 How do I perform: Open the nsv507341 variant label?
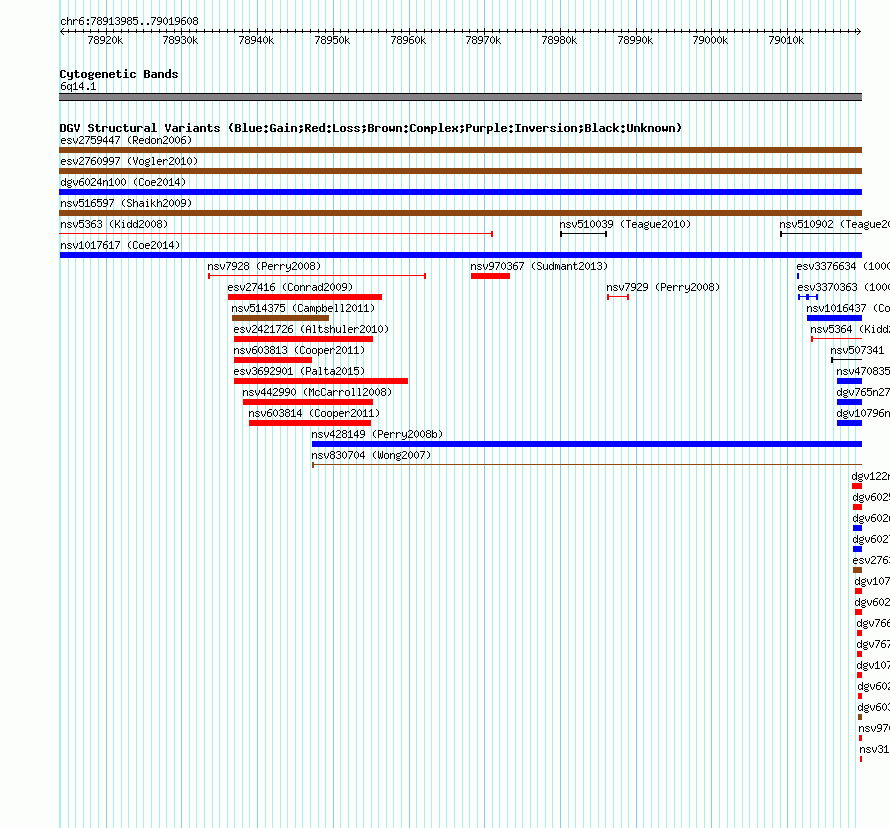pyautogui.click(x=857, y=350)
